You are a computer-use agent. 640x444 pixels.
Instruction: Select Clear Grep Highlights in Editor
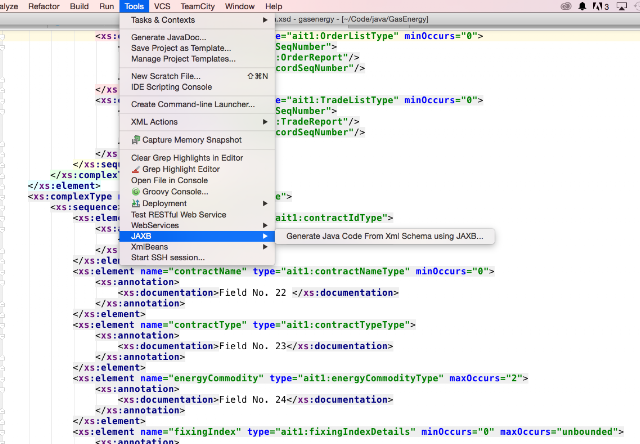pyautogui.click(x=198, y=158)
